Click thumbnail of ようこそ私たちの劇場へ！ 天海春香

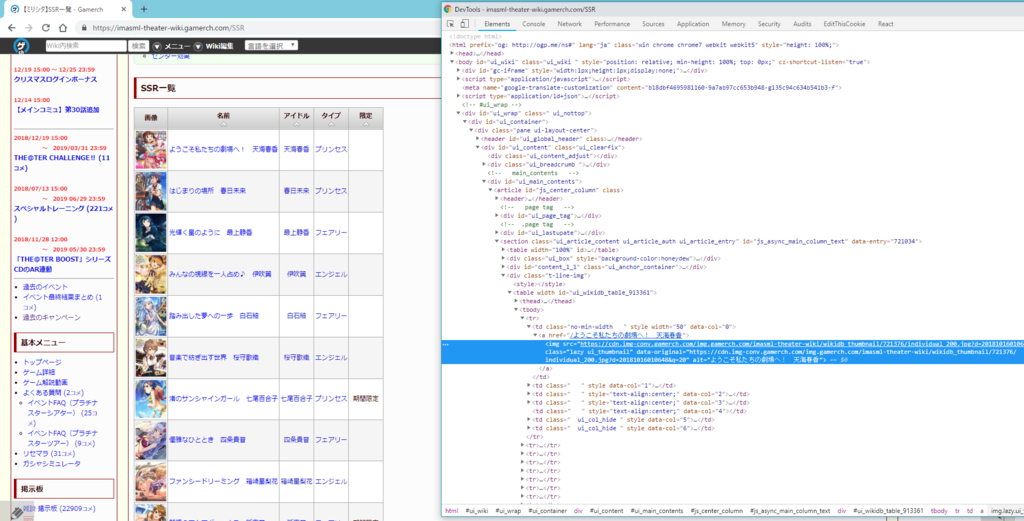(150, 150)
